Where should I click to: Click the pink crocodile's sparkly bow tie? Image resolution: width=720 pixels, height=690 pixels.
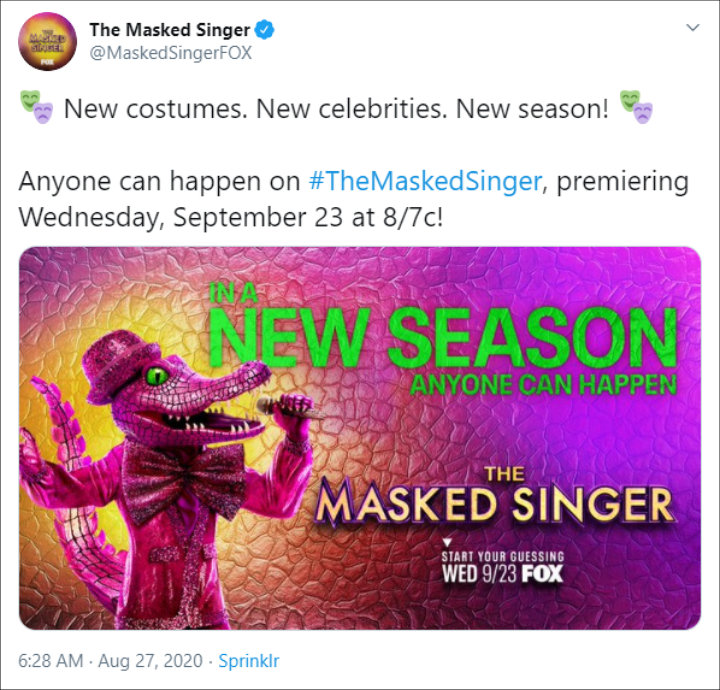184,480
